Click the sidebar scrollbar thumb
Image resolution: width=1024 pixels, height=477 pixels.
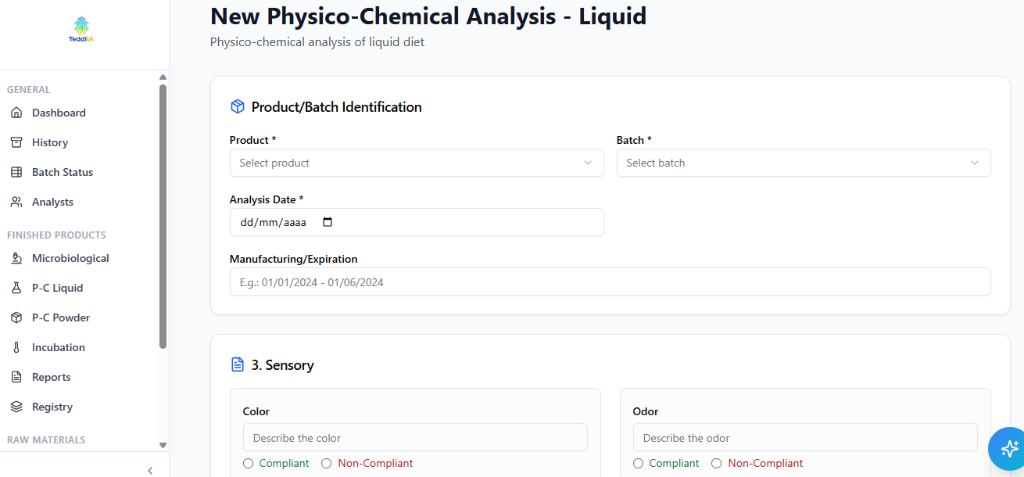[163, 216]
